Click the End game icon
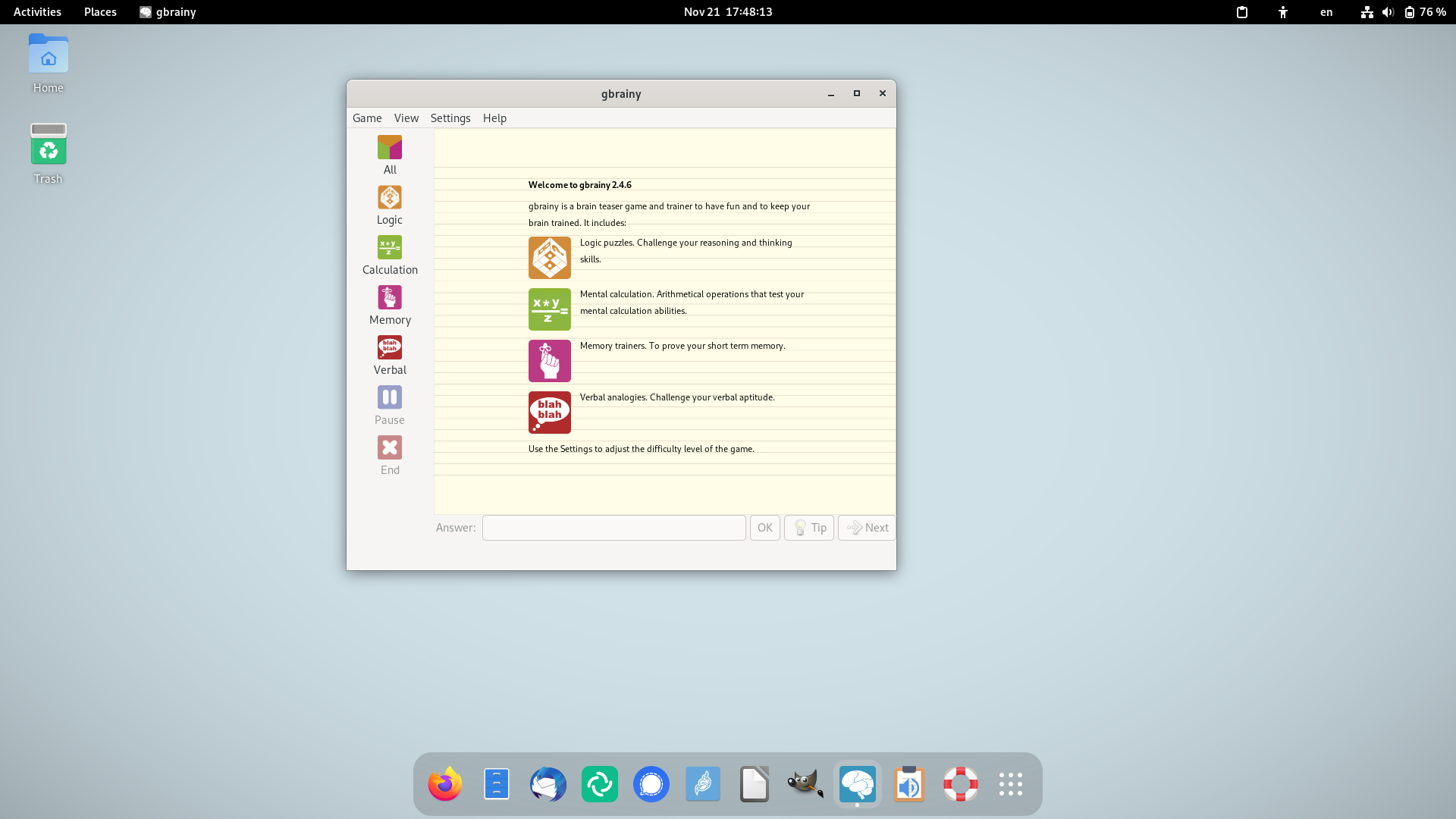Viewport: 1456px width, 819px height. pyautogui.click(x=390, y=455)
